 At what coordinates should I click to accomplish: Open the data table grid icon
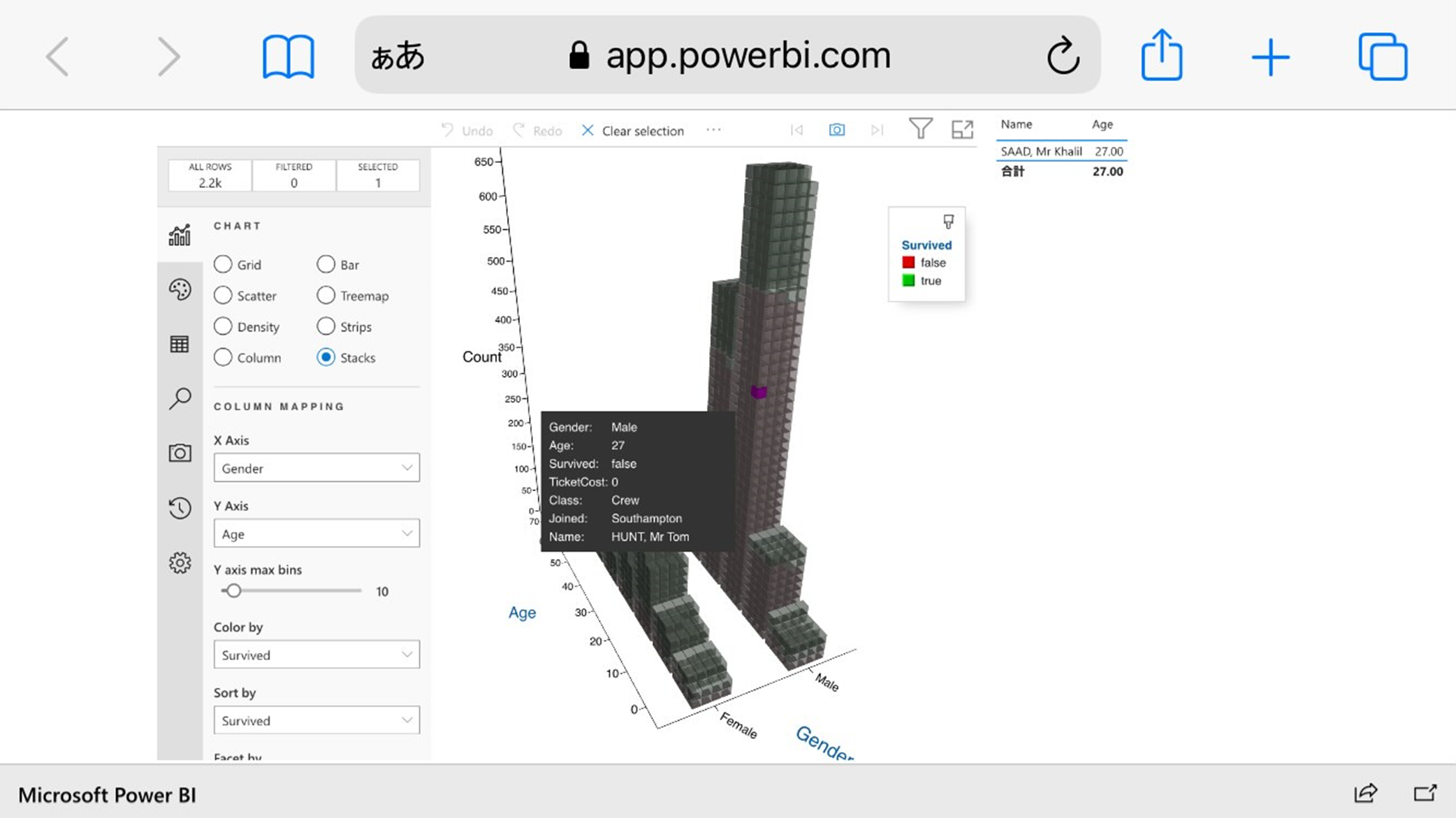click(x=180, y=344)
